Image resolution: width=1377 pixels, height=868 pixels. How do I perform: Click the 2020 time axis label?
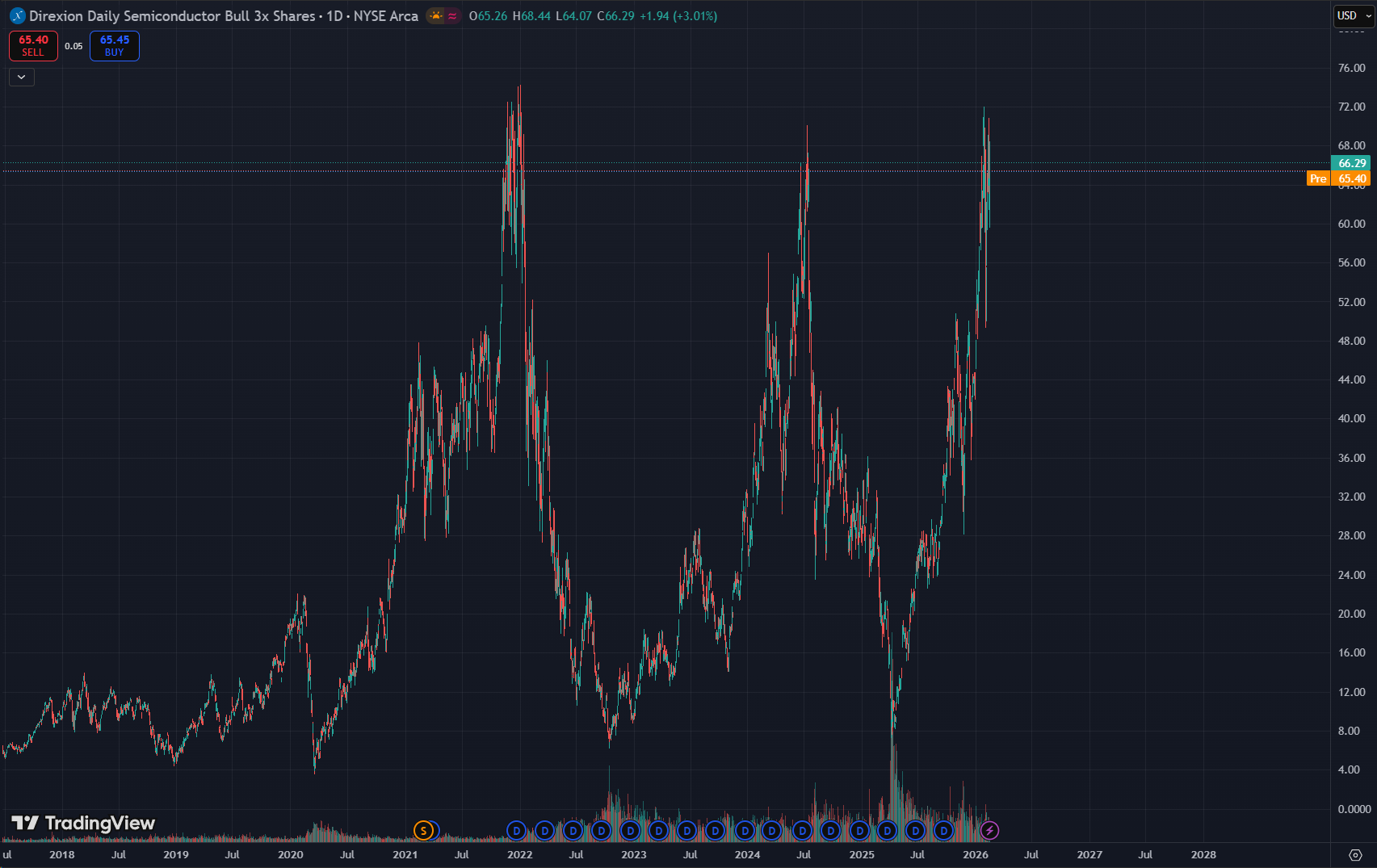pyautogui.click(x=291, y=854)
